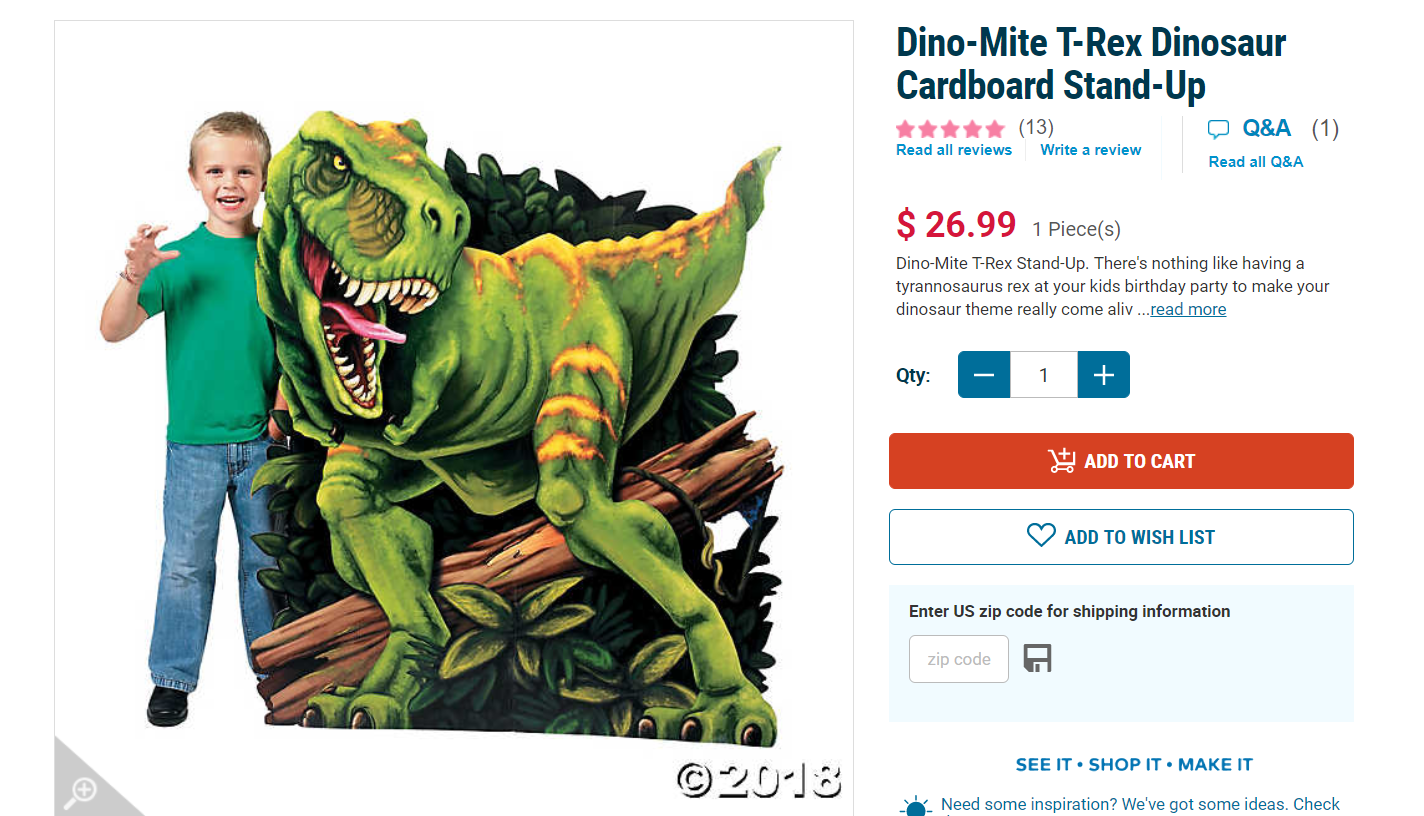
Task: Open the Read all Q&A link
Action: [1256, 162]
